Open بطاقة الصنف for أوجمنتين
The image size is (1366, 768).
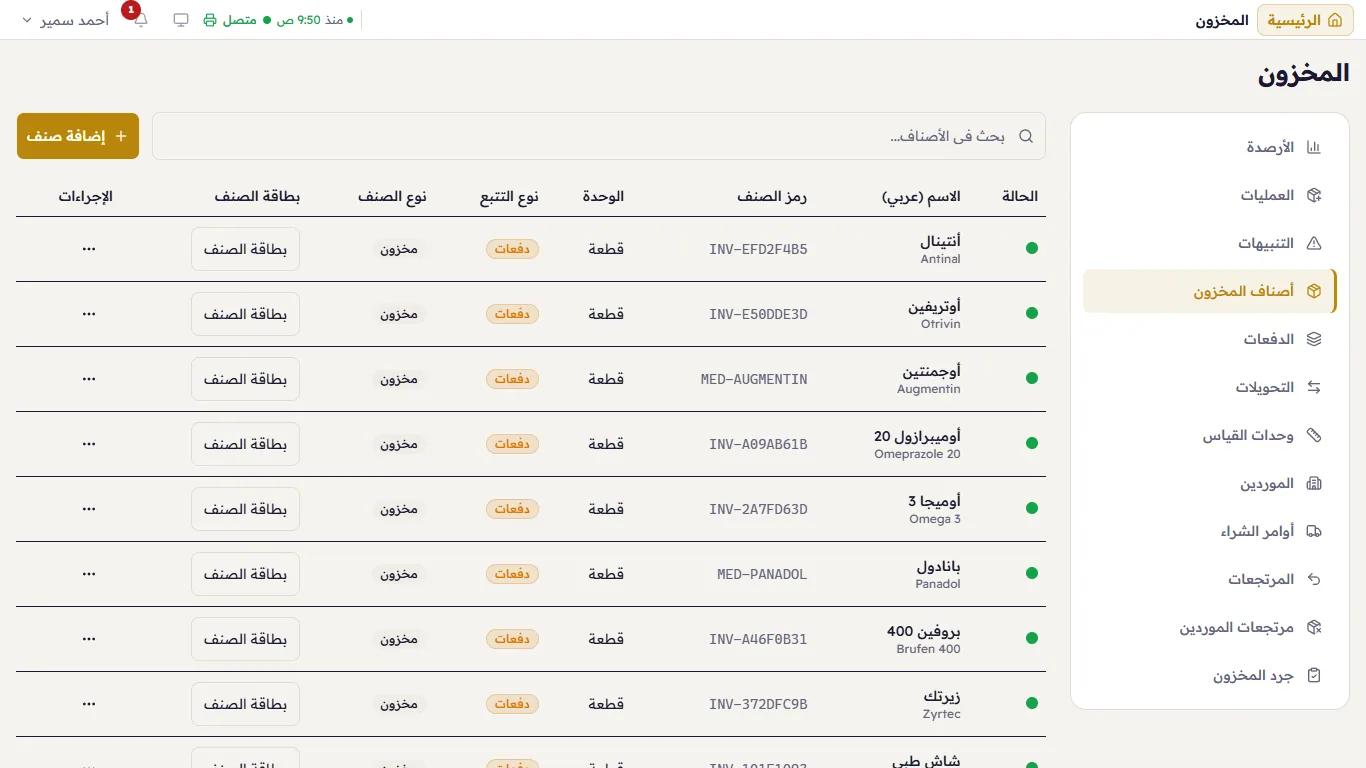245,379
